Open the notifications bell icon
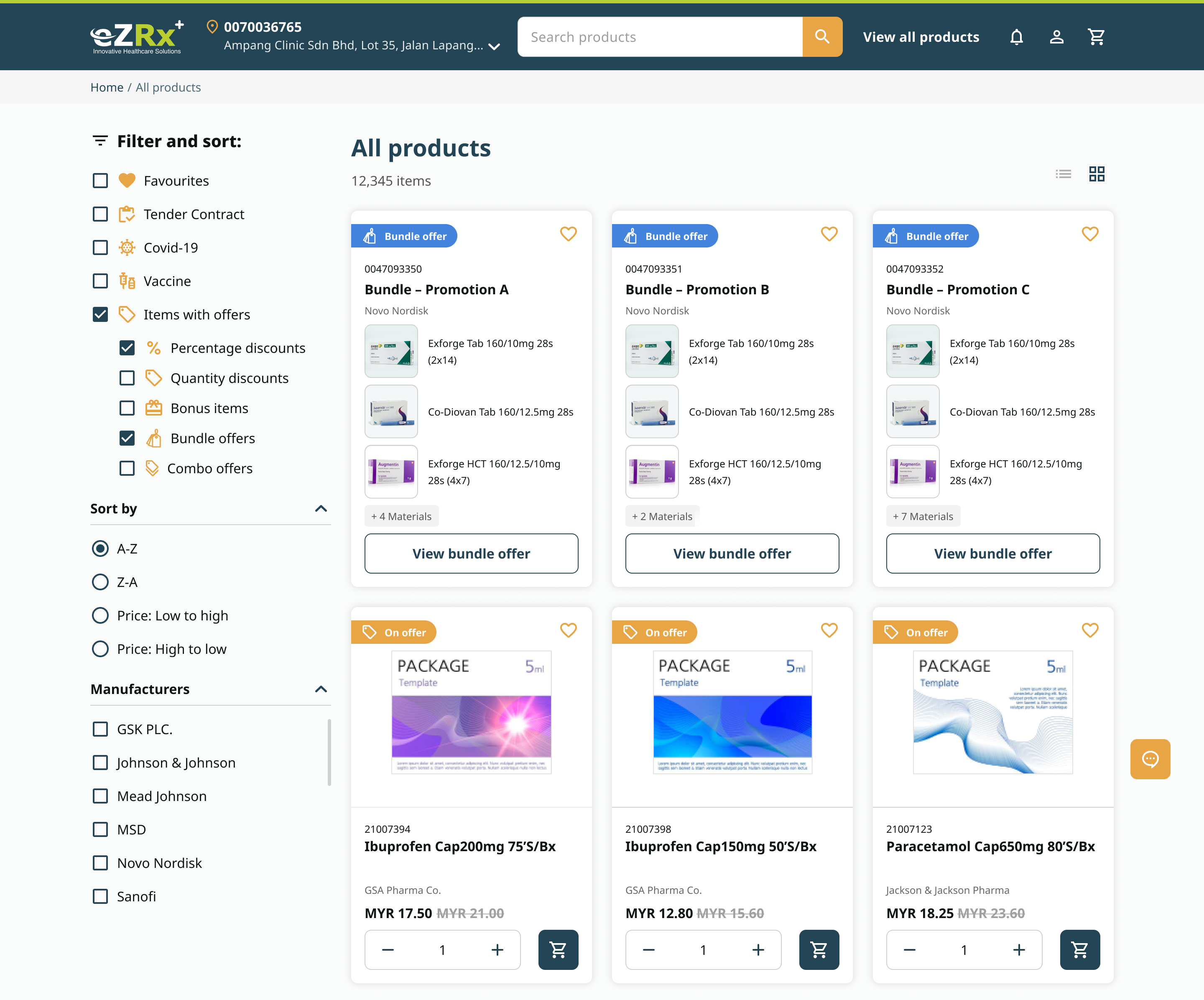This screenshot has width=1204, height=1000. click(x=1016, y=37)
